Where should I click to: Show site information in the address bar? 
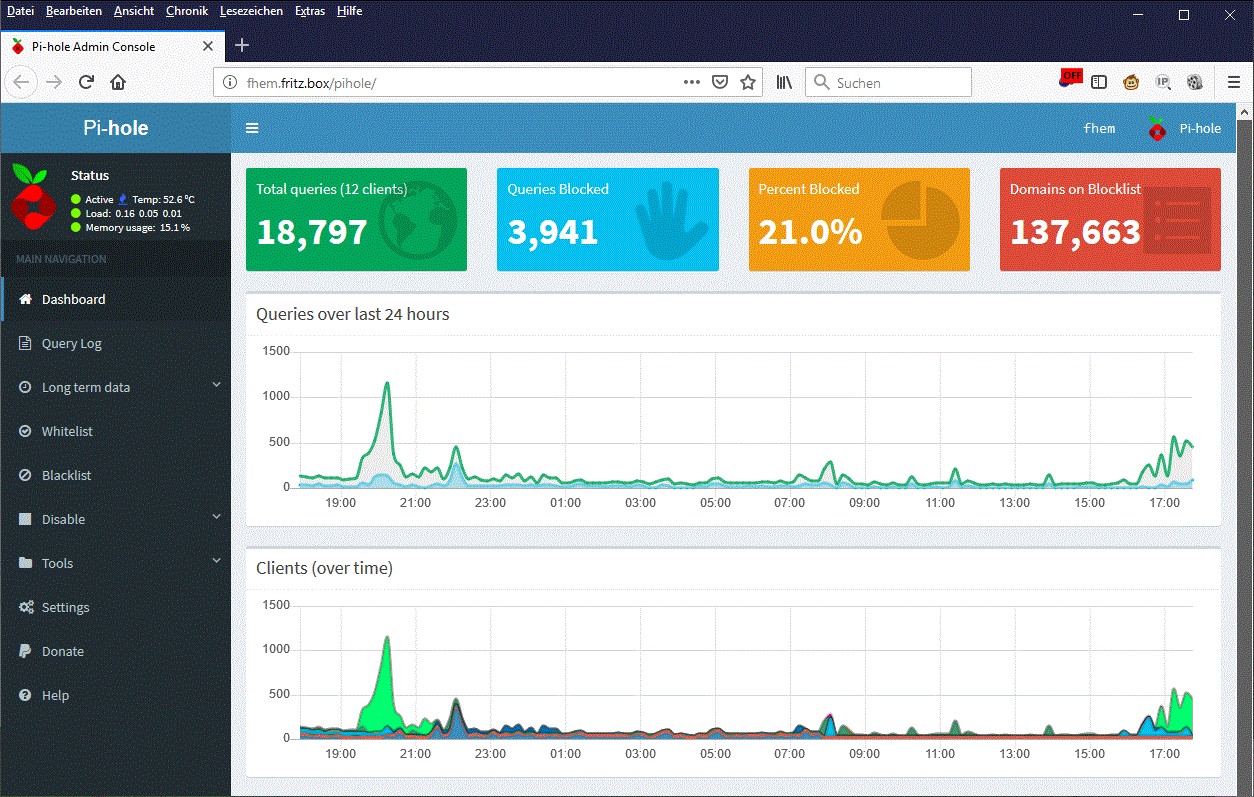pos(229,83)
